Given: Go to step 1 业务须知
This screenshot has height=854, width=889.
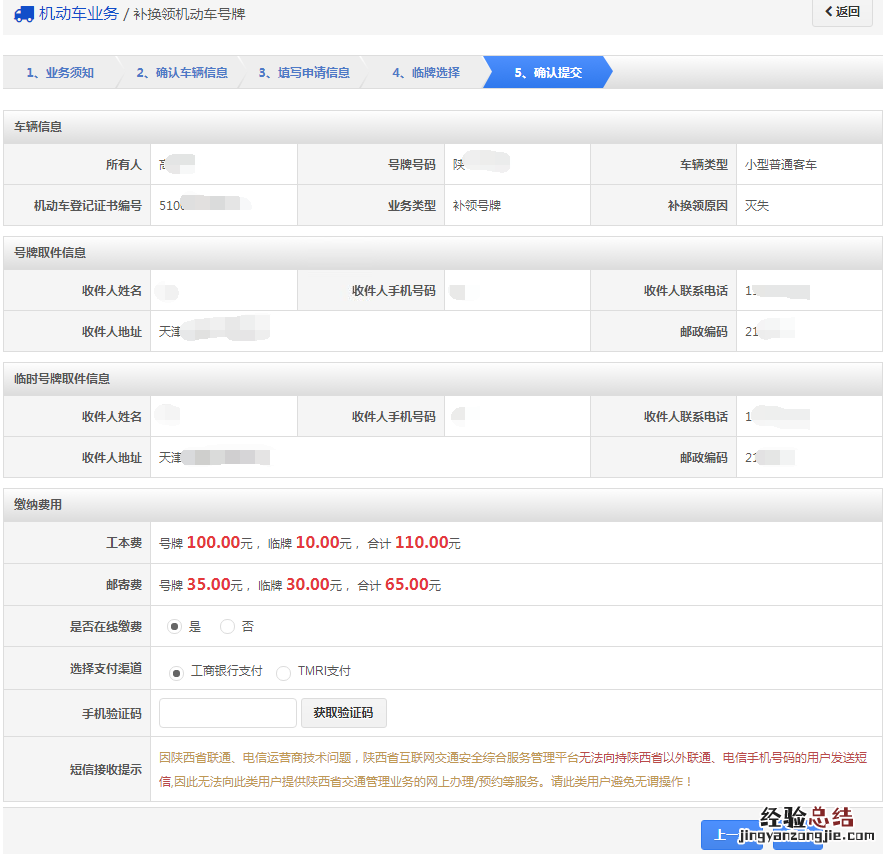Looking at the screenshot, I should (x=60, y=73).
